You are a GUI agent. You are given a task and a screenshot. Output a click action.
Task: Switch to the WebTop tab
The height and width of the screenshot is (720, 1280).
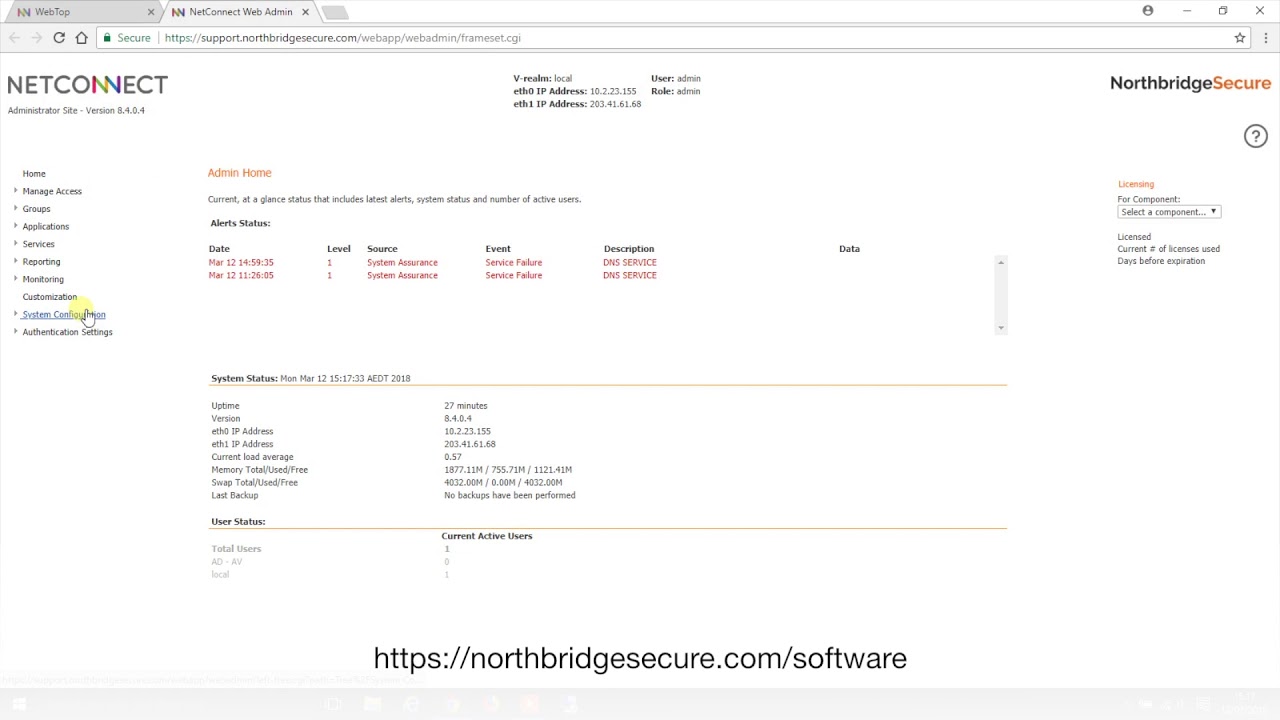click(x=82, y=12)
